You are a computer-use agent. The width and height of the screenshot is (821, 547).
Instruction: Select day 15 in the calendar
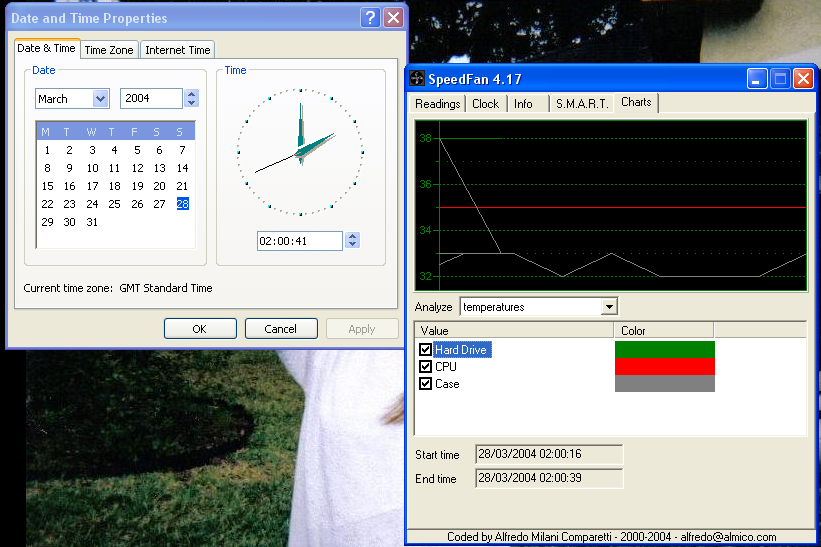click(x=47, y=186)
